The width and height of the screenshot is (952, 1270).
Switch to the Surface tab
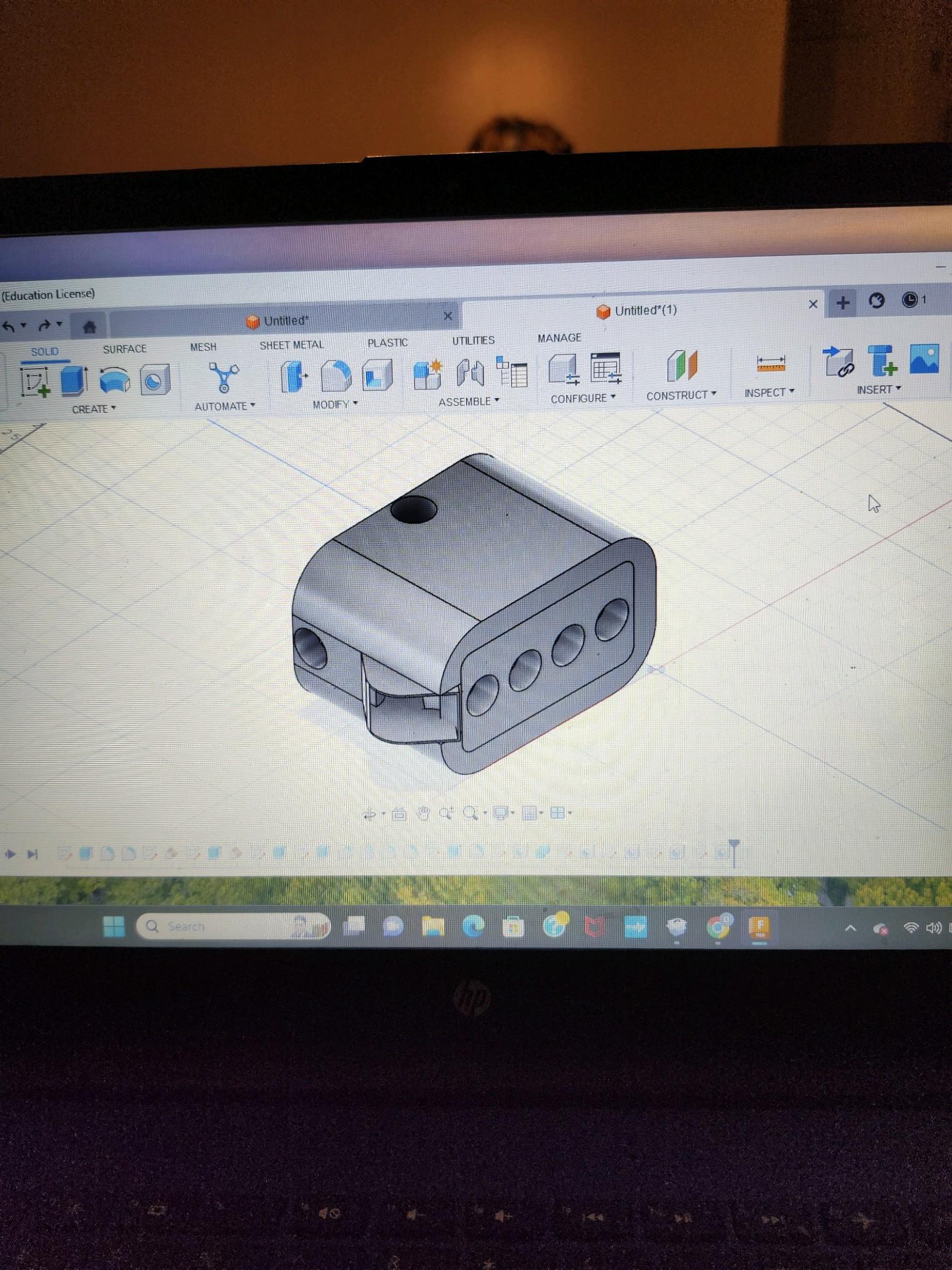coord(125,349)
